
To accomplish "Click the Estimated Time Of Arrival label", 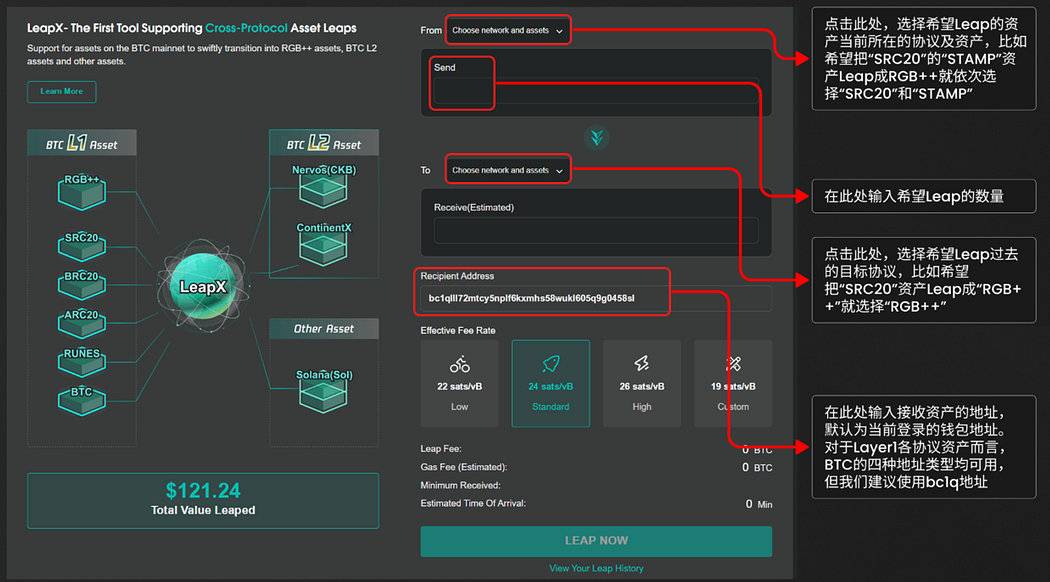I will pyautogui.click(x=473, y=503).
